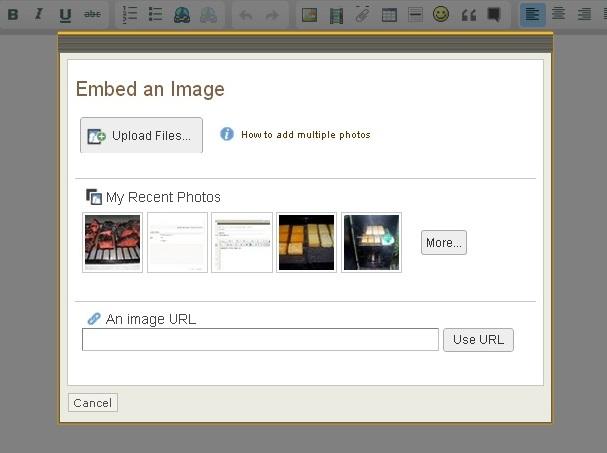Apply underline formatting
This screenshot has height=453, width=607.
tap(65, 14)
